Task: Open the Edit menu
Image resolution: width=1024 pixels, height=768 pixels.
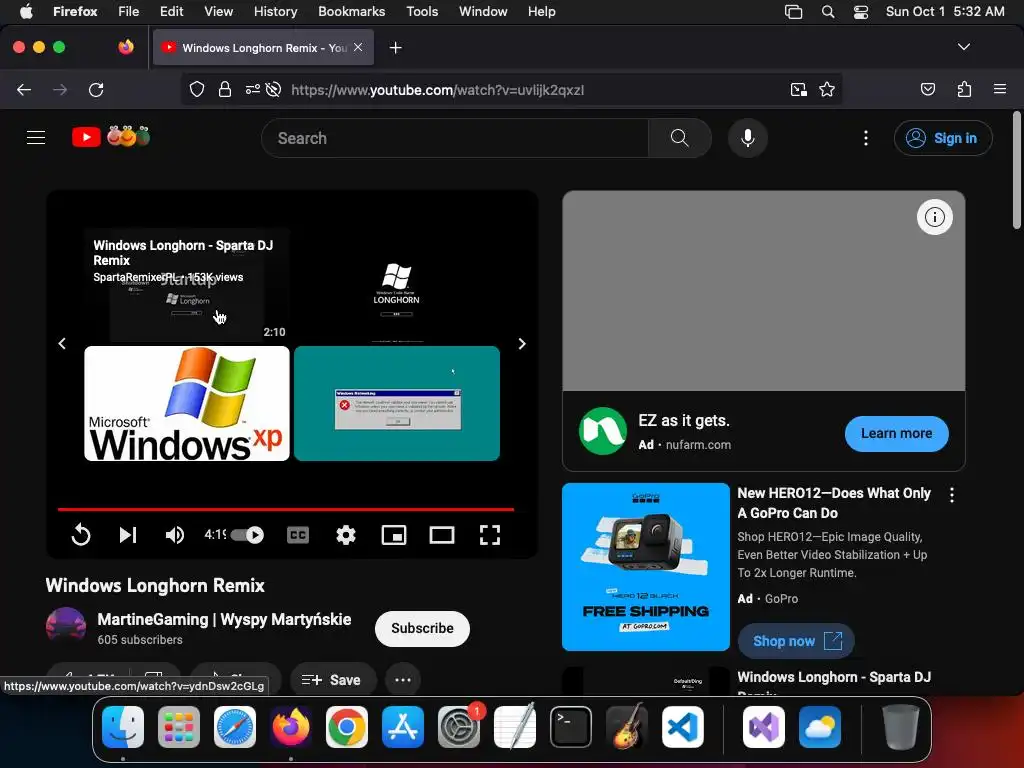Action: (172, 12)
